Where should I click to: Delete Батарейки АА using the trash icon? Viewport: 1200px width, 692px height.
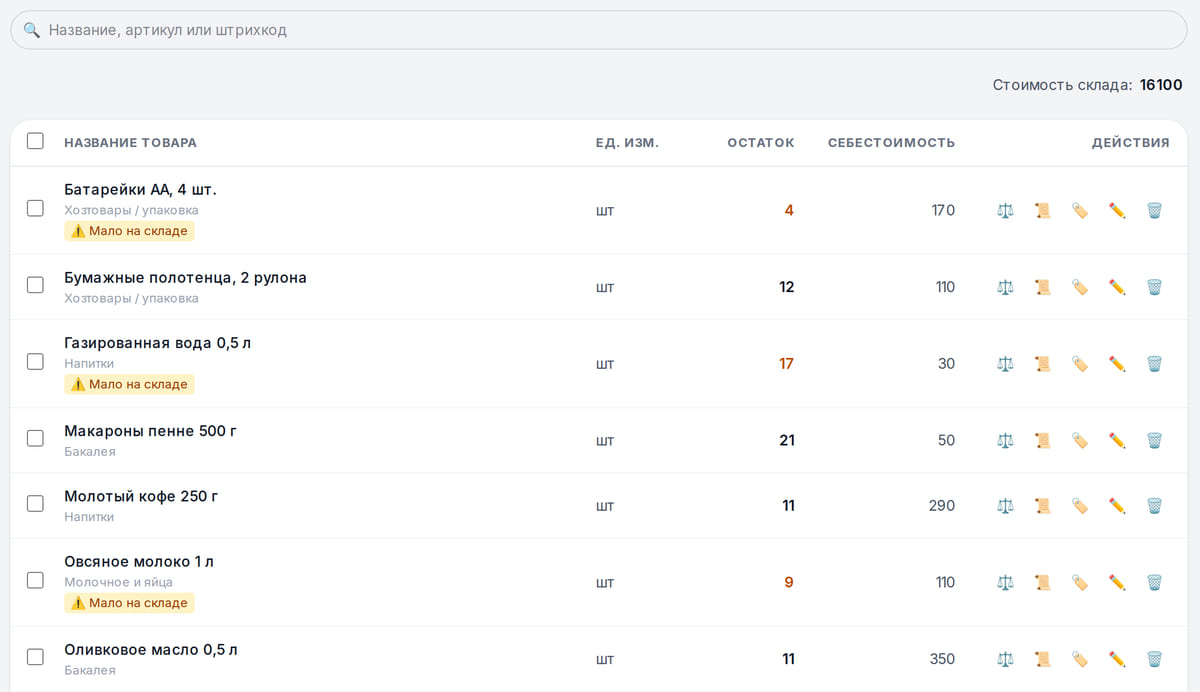pyautogui.click(x=1154, y=210)
